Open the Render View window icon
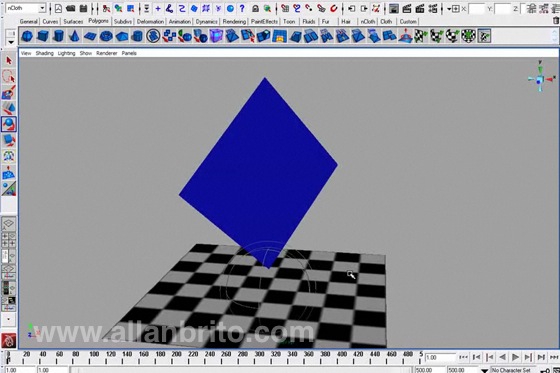 point(394,8)
